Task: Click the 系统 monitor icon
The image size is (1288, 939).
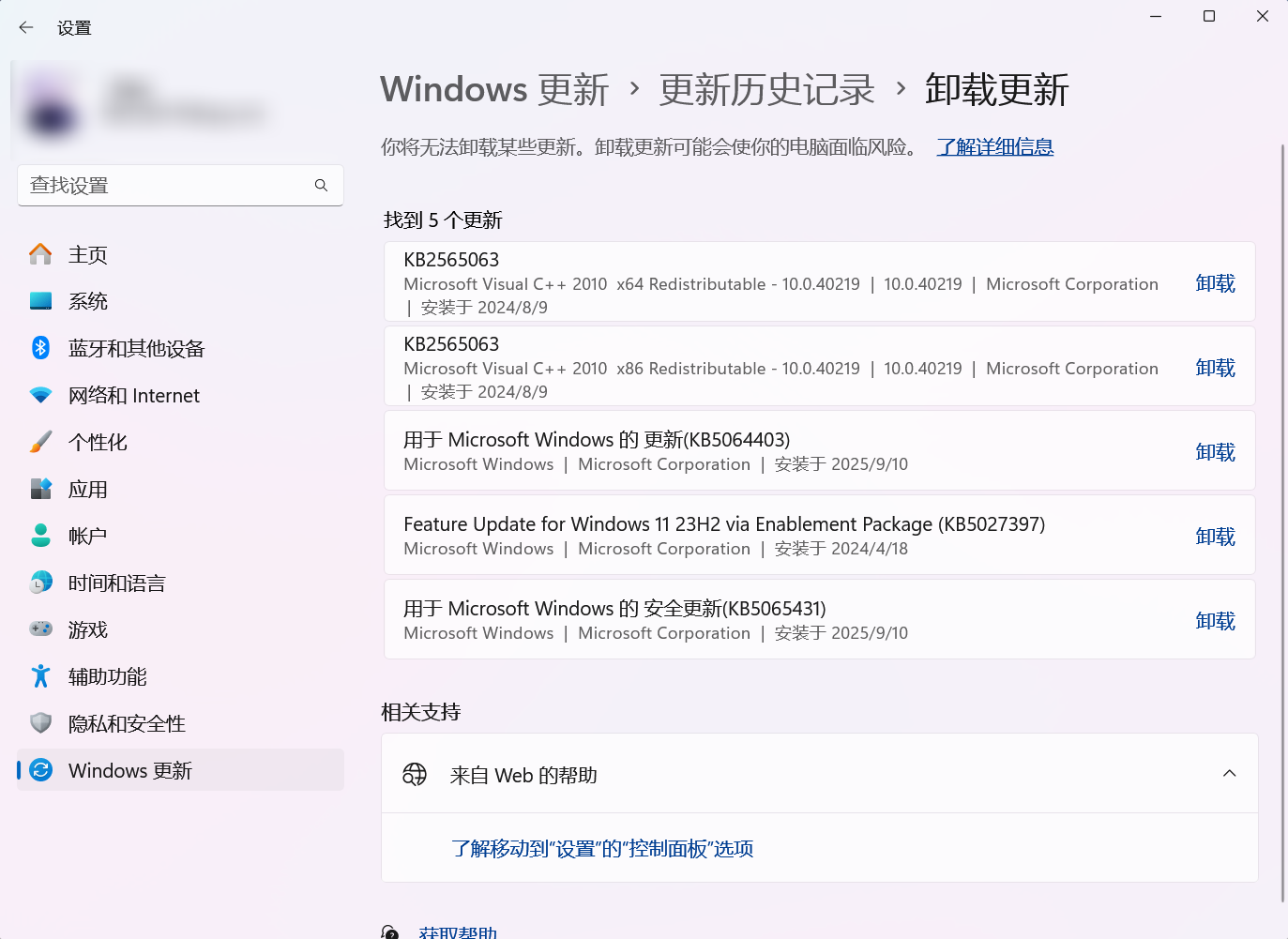Action: pyautogui.click(x=40, y=301)
